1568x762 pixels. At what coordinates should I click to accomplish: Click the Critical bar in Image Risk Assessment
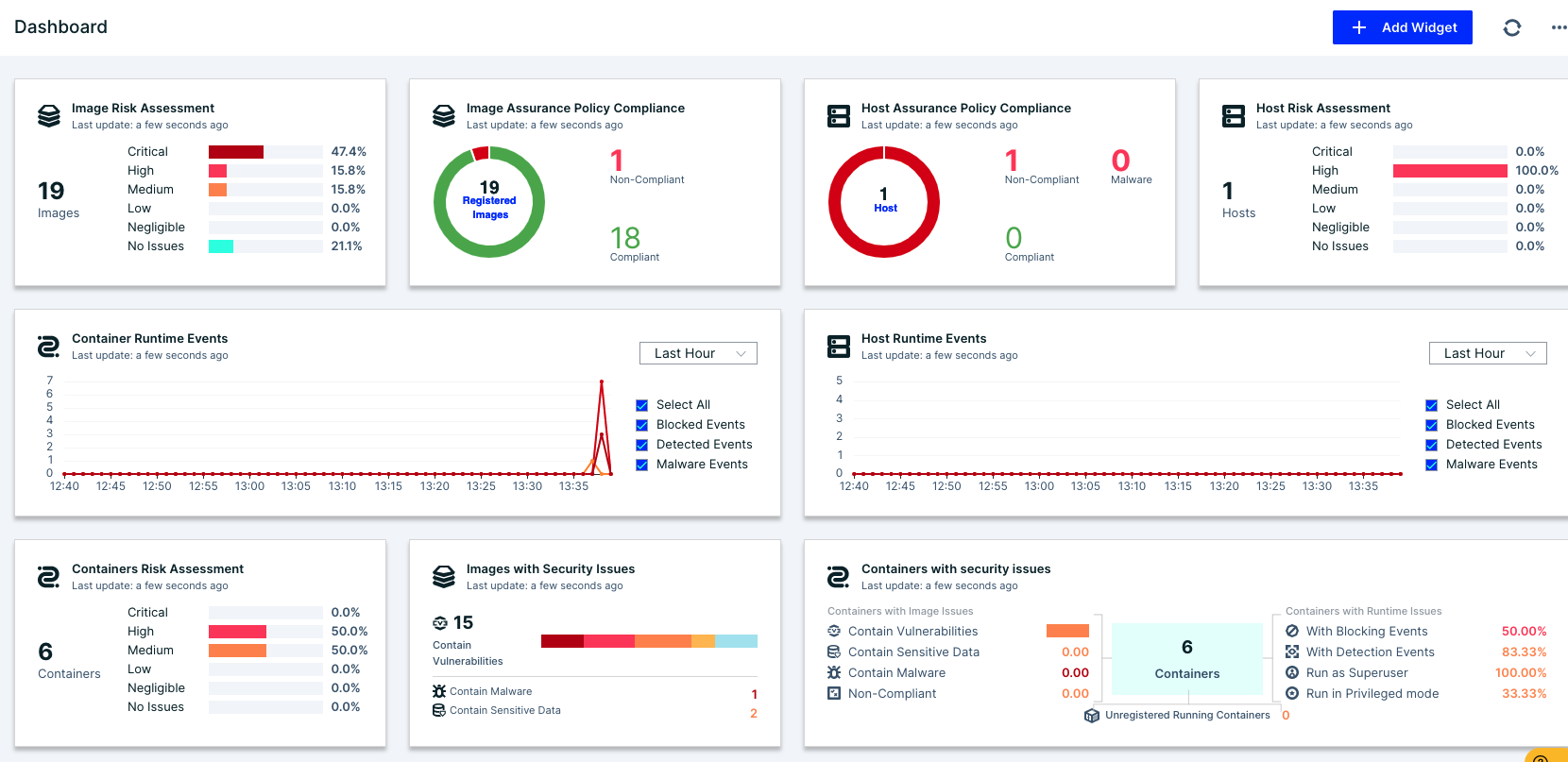pos(236,152)
